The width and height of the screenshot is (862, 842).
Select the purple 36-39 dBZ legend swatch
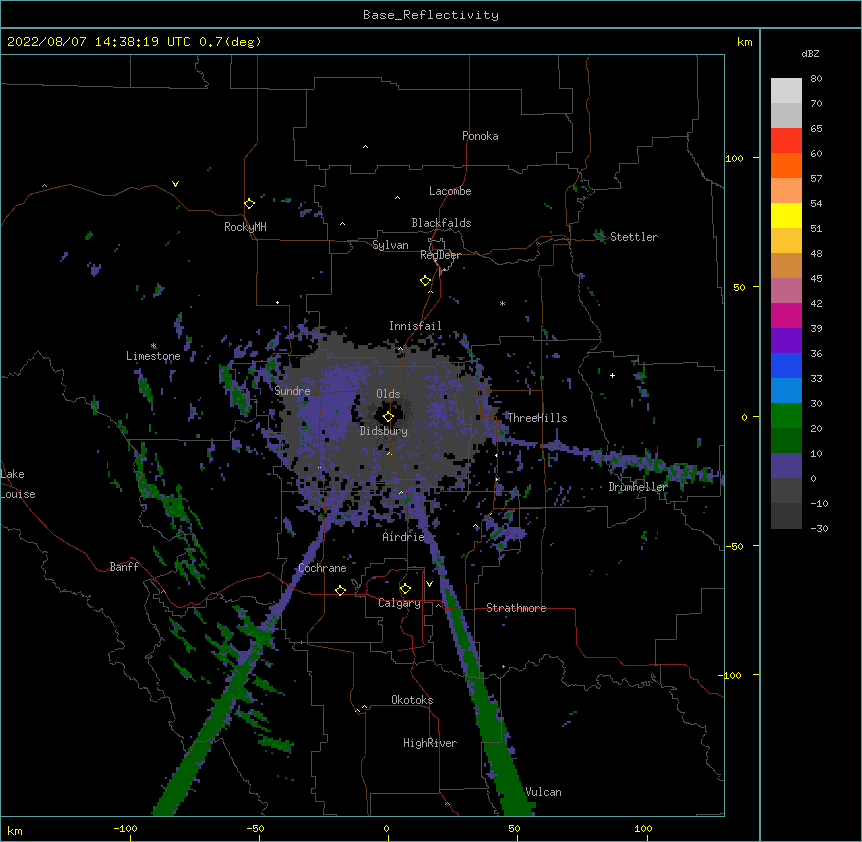[786, 341]
